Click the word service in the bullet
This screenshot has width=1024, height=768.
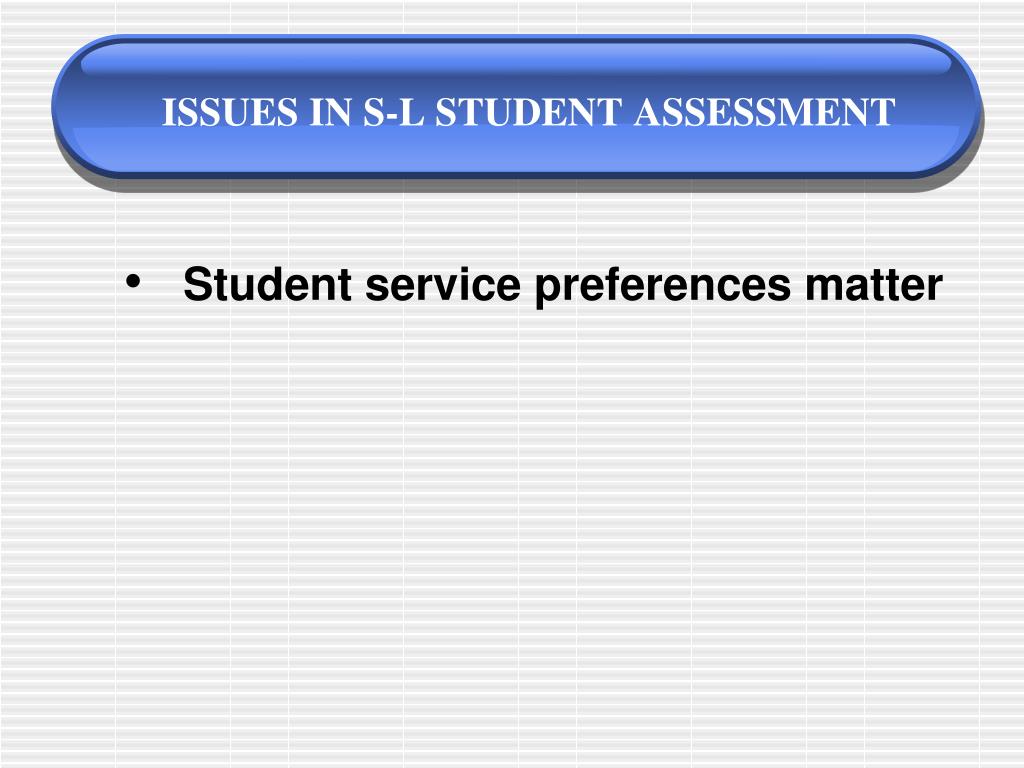[x=443, y=285]
